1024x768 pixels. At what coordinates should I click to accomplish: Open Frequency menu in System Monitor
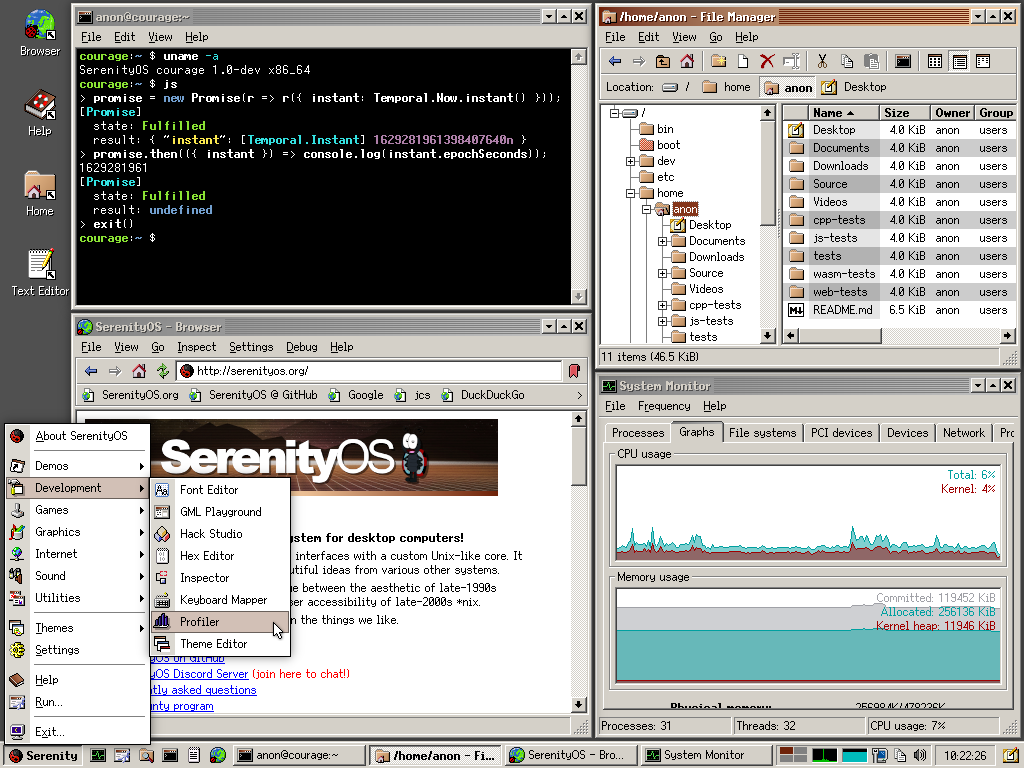[x=664, y=406]
